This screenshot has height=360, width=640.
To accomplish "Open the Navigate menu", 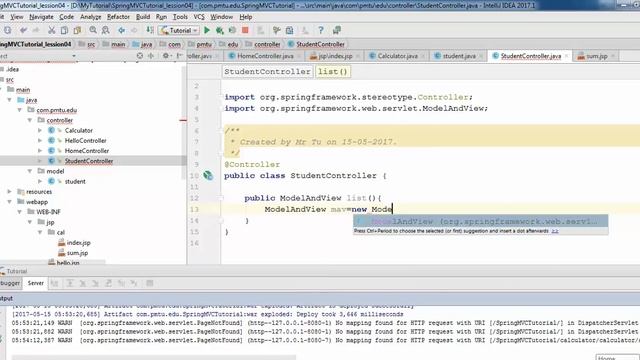I will [x=41, y=17].
